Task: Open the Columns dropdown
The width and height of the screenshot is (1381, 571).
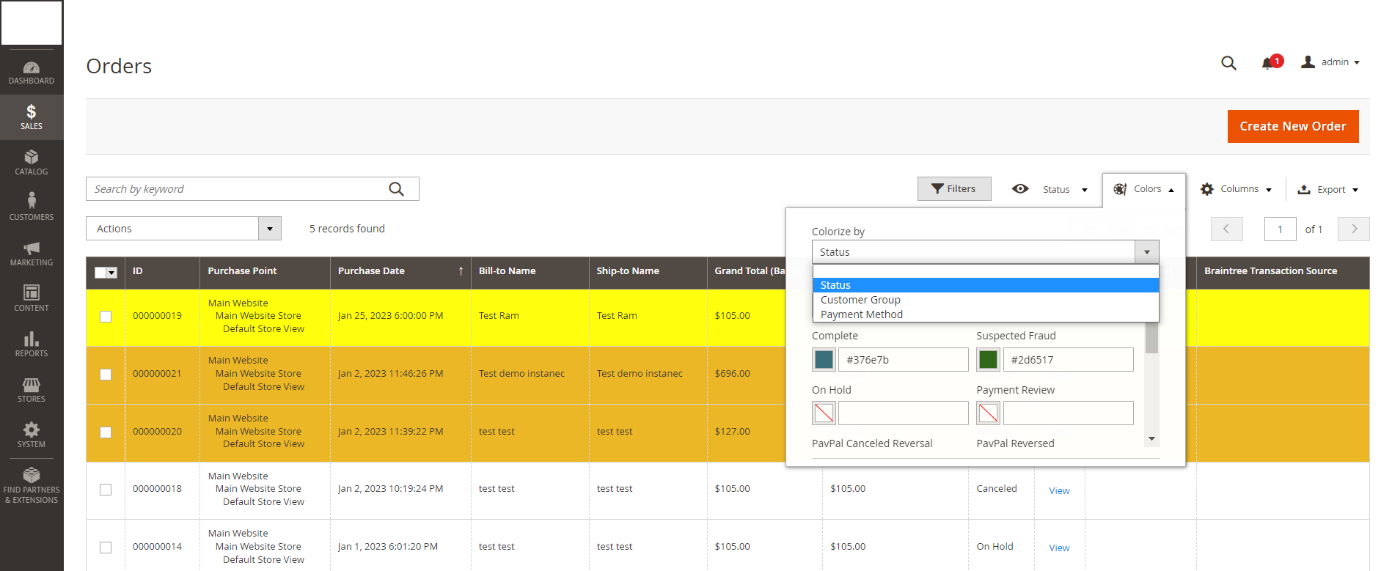Action: [1236, 189]
